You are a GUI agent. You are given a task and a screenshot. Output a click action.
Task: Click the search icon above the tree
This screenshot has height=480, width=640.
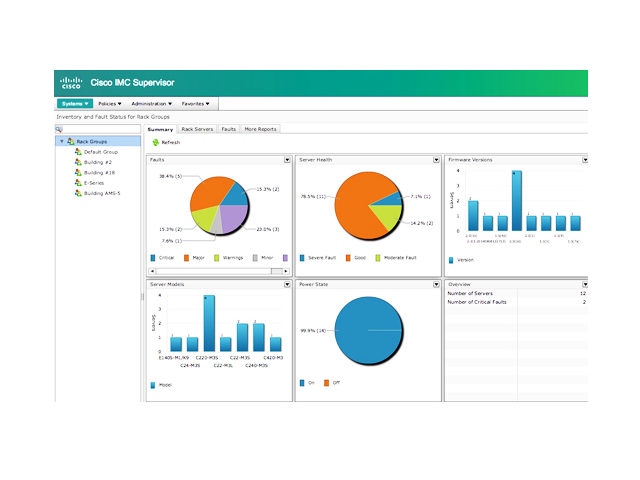click(59, 129)
